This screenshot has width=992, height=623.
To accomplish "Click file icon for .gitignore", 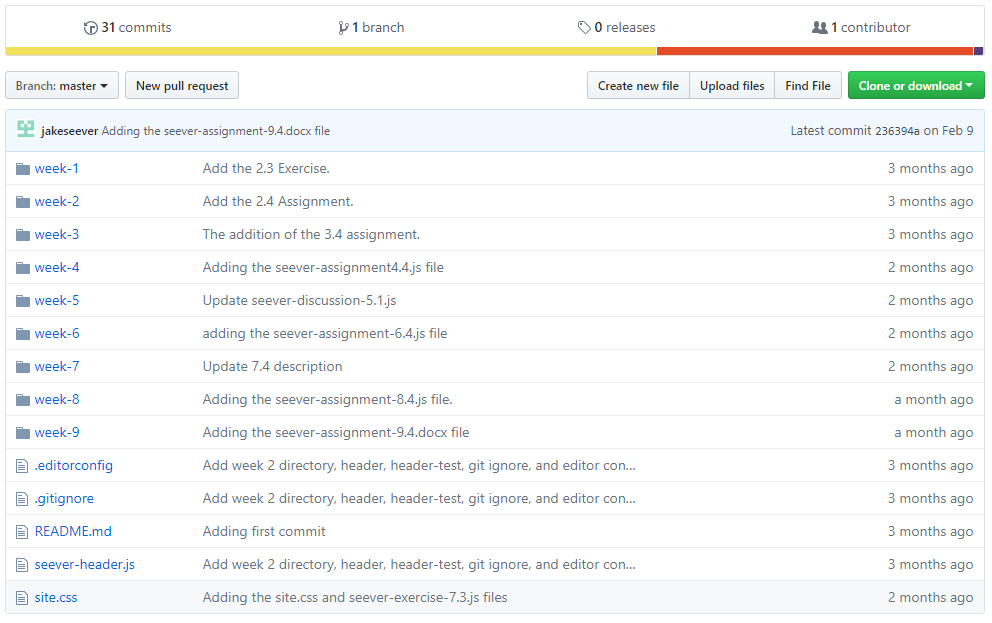I will tap(22, 499).
